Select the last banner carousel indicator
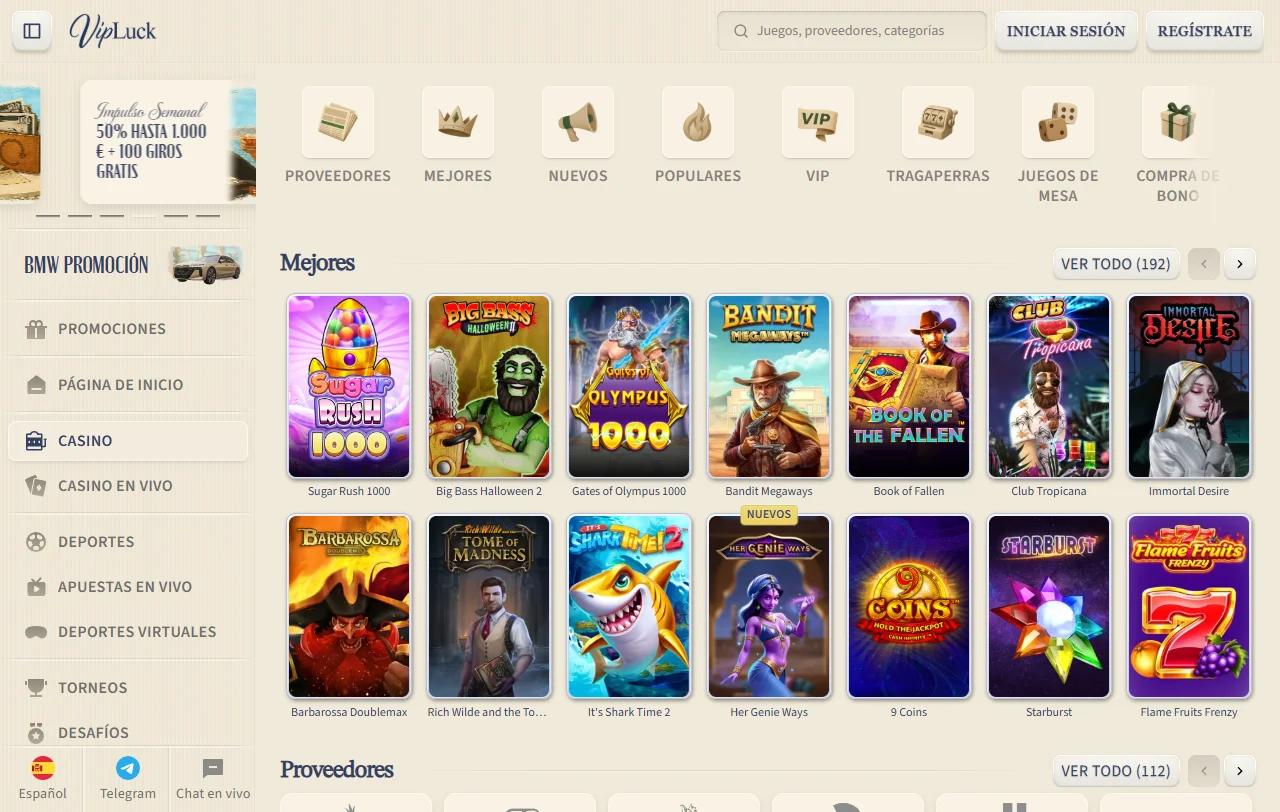Viewport: 1280px width, 812px height. tap(208, 215)
